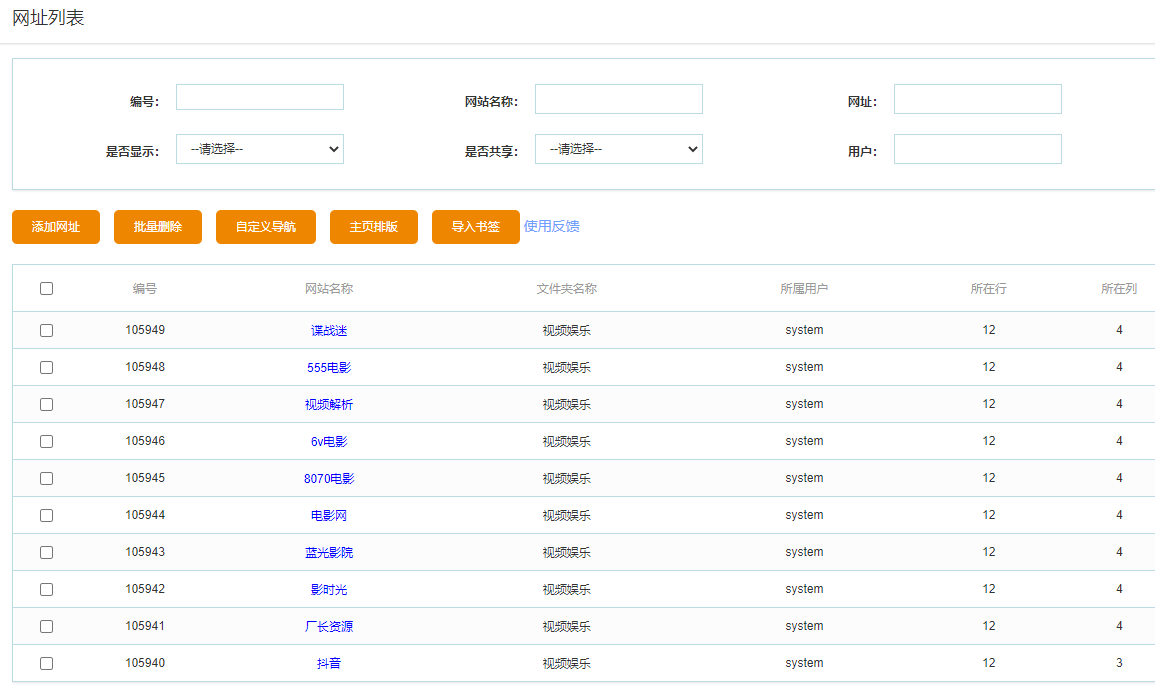
Task: Tick the checkbox for row 105940
Action: pos(46,664)
